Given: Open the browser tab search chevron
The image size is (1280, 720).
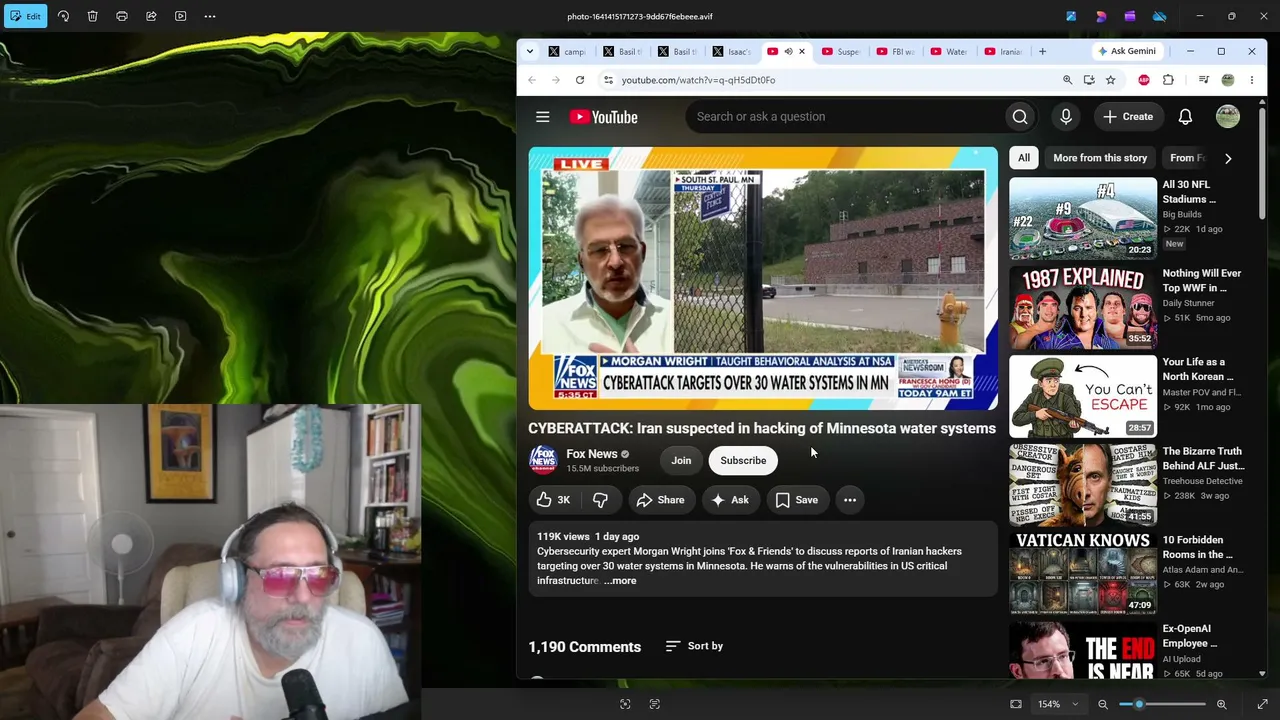Looking at the screenshot, I should pos(530,51).
